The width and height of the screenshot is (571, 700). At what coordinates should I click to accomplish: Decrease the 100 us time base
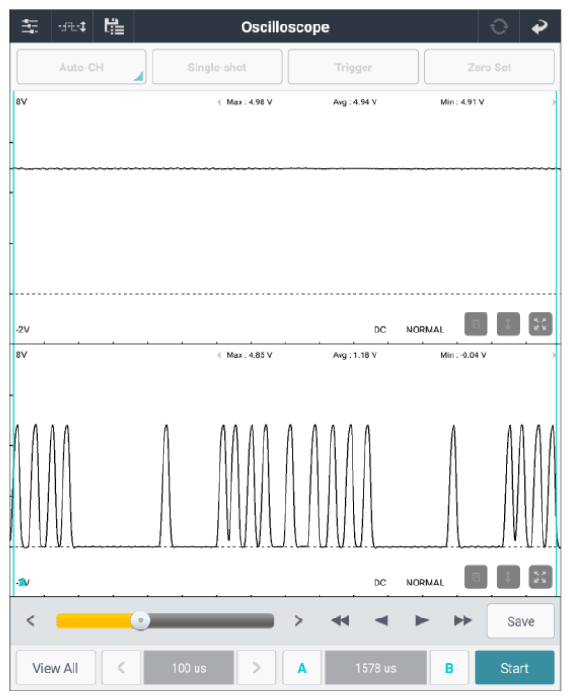[121, 668]
